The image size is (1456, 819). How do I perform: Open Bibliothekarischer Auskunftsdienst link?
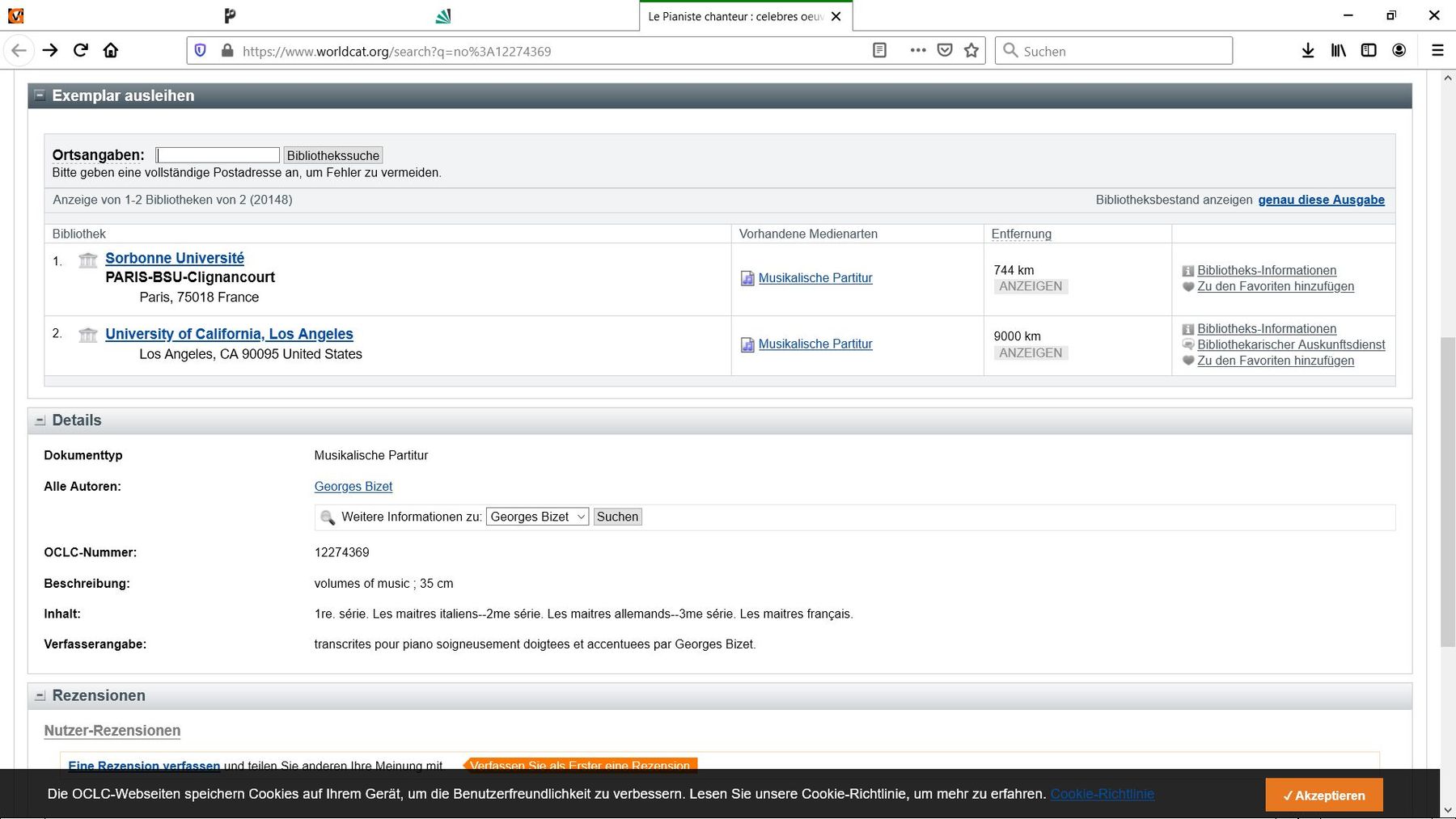pos(1291,344)
